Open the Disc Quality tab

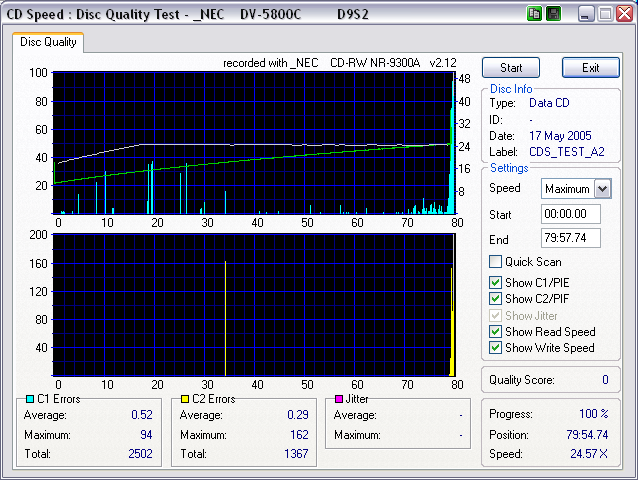point(48,42)
